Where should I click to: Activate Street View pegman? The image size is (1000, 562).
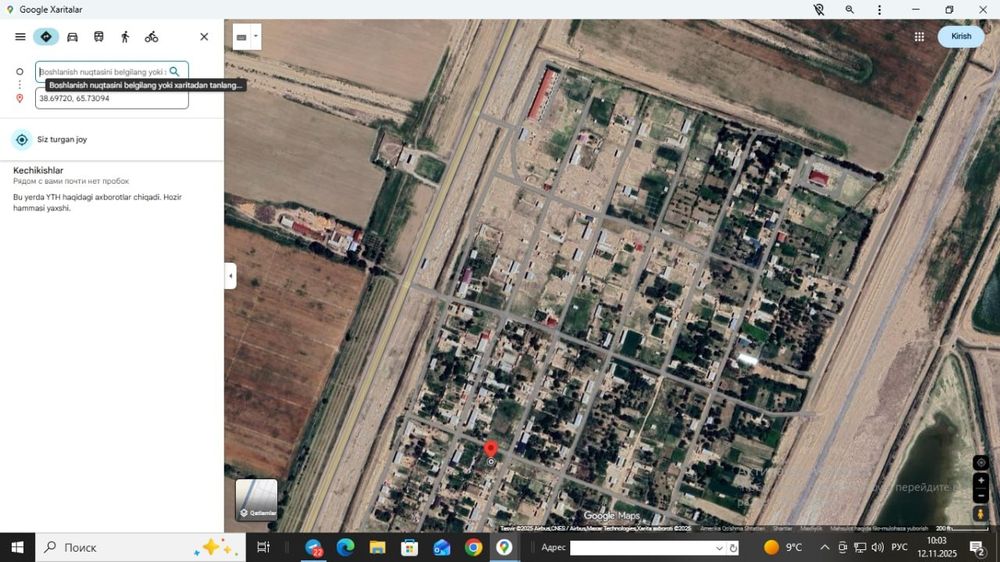tap(980, 514)
